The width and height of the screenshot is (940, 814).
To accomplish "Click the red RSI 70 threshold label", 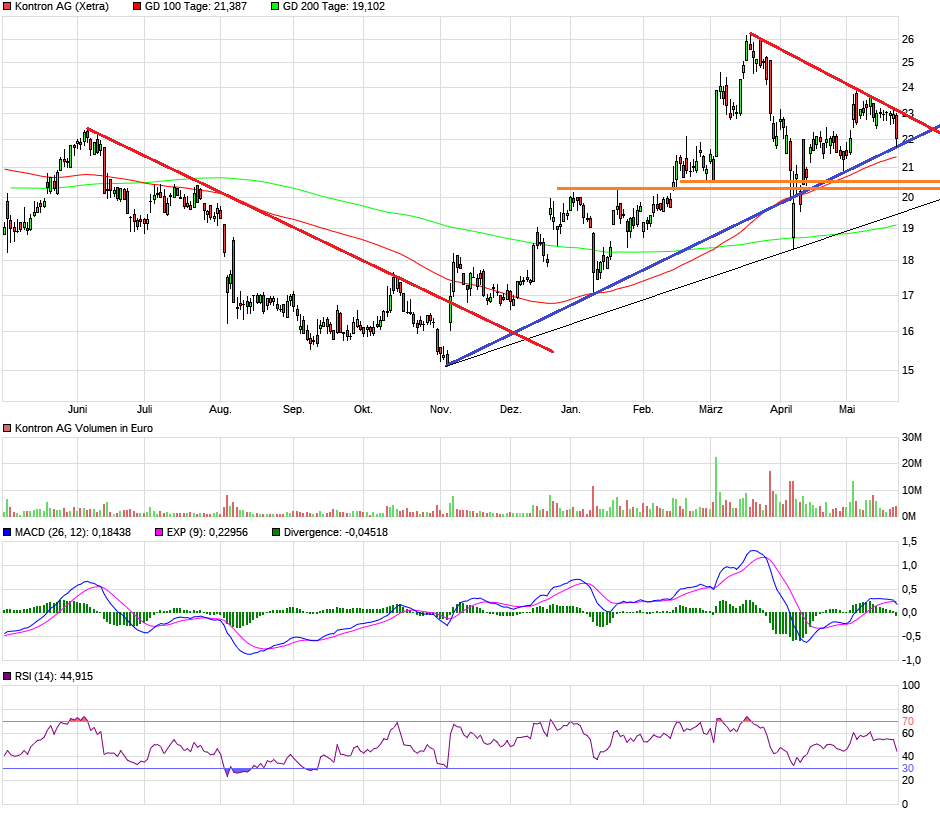I will (x=908, y=722).
